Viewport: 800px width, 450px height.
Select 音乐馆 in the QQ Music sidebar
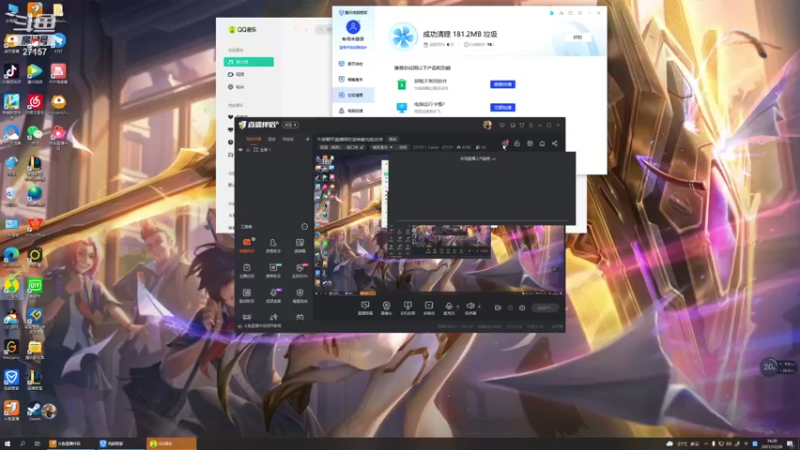click(248, 62)
